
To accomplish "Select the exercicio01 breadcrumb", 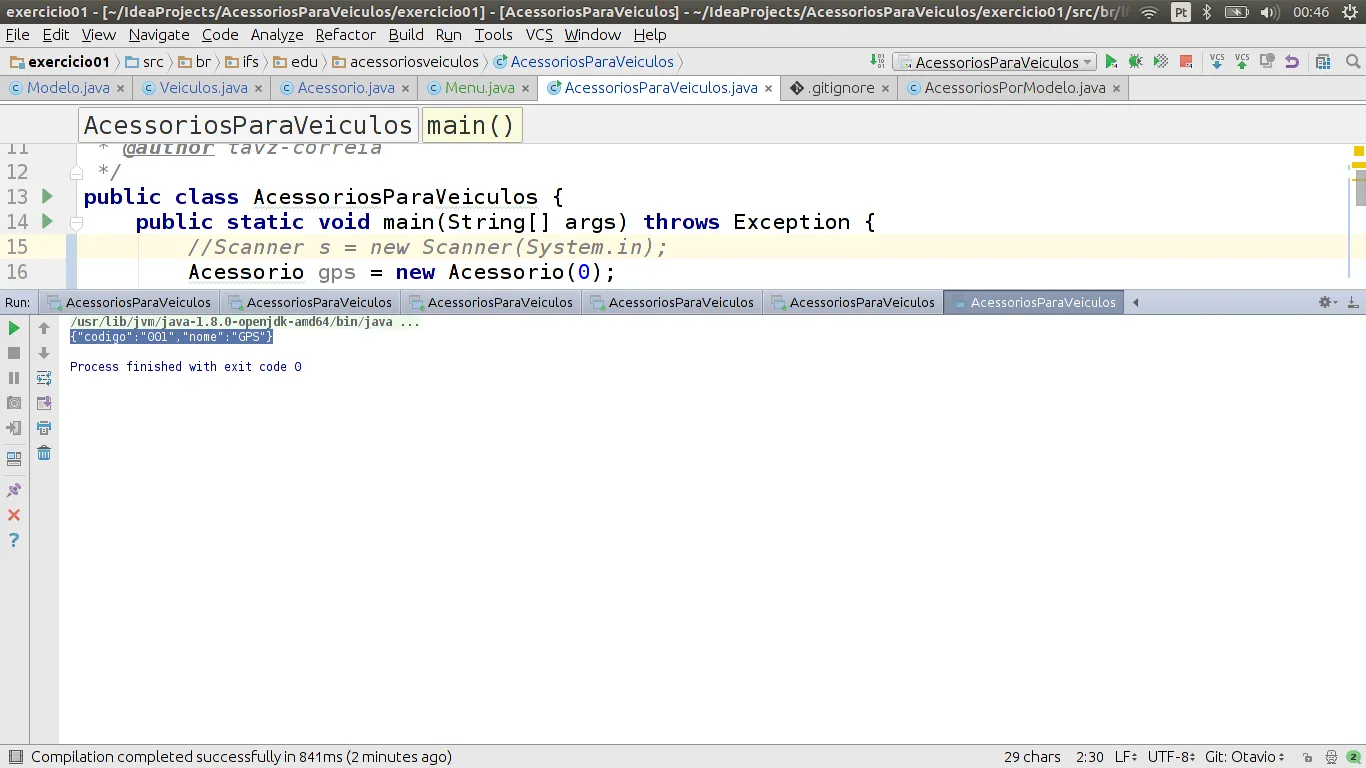I will pyautogui.click(x=59, y=62).
